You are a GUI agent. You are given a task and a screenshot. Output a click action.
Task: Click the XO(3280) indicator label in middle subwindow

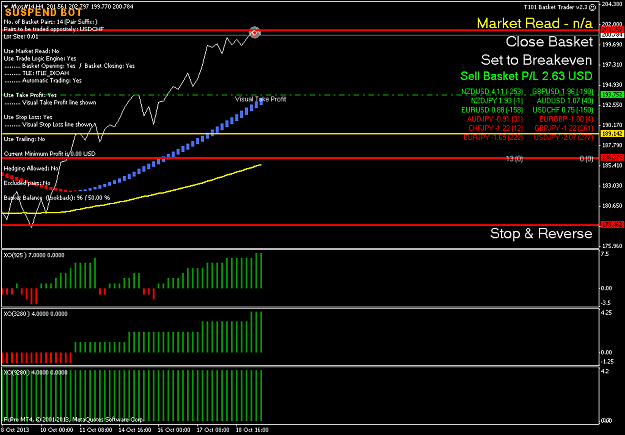coord(35,314)
